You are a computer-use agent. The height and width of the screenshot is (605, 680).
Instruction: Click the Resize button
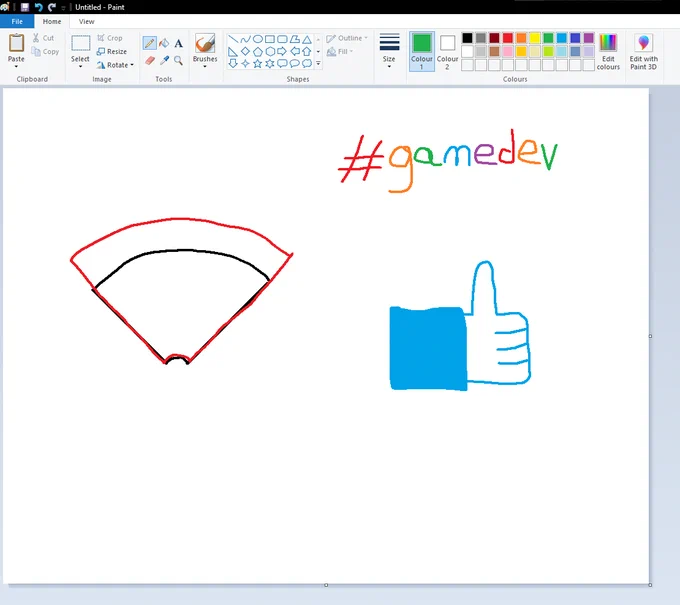(112, 52)
